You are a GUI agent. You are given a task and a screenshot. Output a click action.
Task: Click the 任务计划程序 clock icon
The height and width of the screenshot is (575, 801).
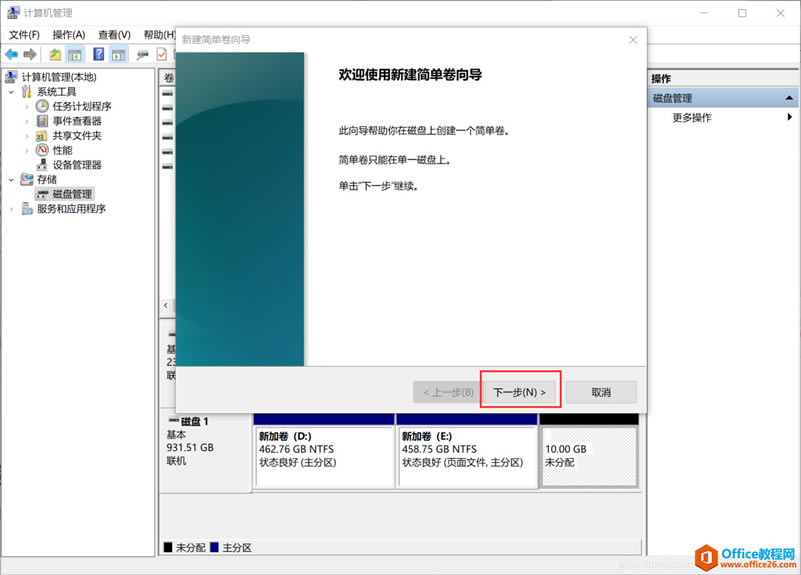pyautogui.click(x=42, y=106)
